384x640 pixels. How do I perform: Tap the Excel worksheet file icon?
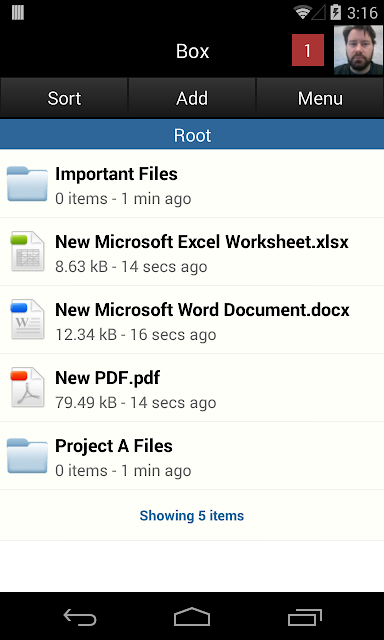pyautogui.click(x=27, y=251)
